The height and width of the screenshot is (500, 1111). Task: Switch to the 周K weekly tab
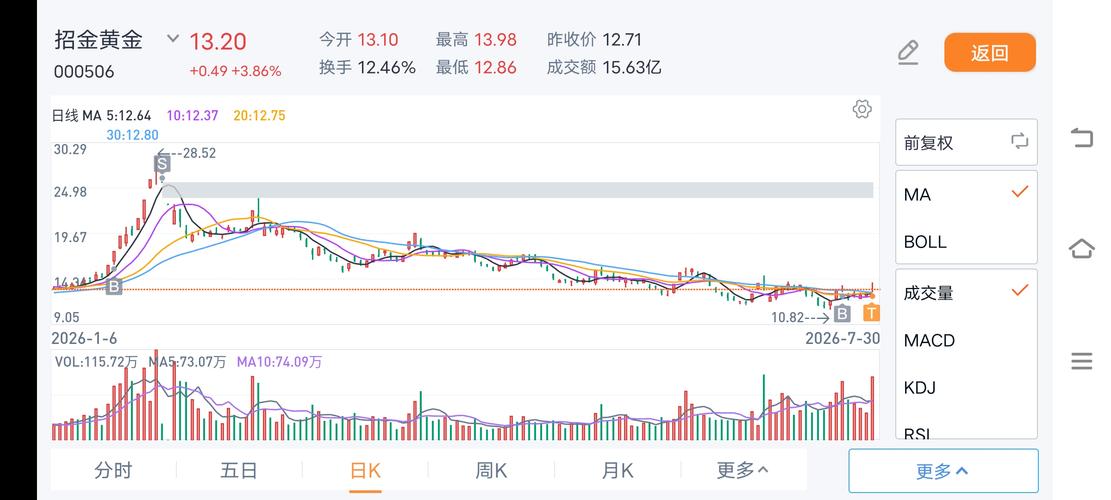491,470
